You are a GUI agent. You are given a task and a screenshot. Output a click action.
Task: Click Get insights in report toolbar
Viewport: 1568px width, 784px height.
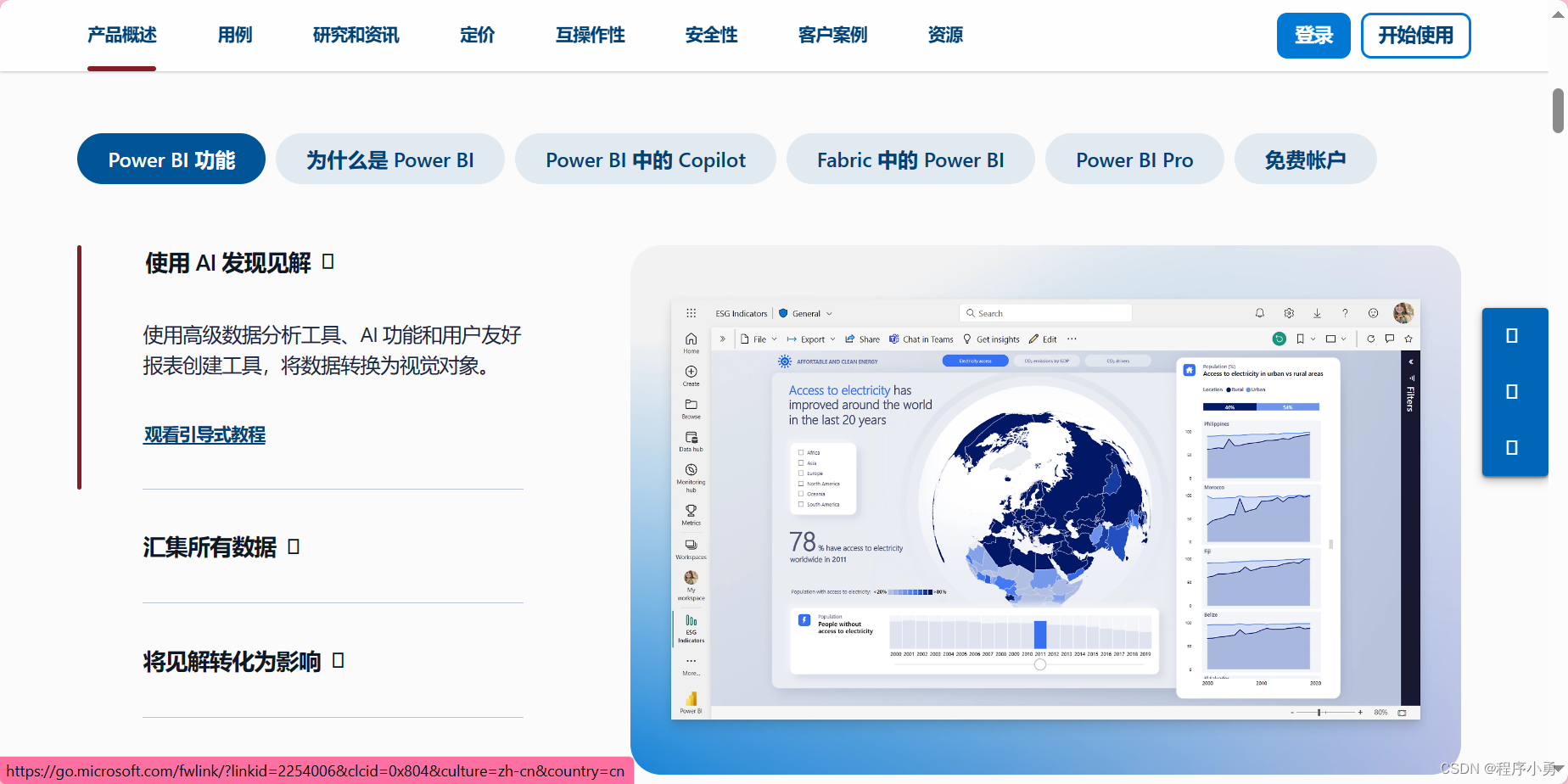[991, 339]
